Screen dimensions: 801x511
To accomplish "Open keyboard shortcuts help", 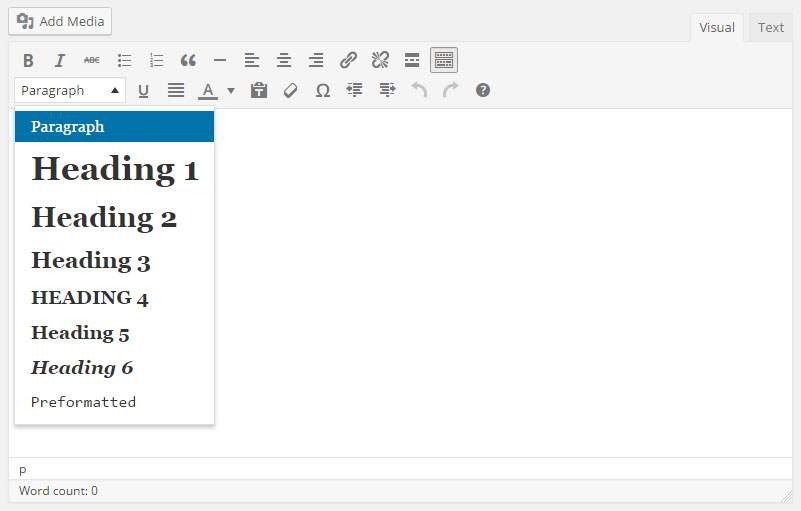I will [x=483, y=90].
